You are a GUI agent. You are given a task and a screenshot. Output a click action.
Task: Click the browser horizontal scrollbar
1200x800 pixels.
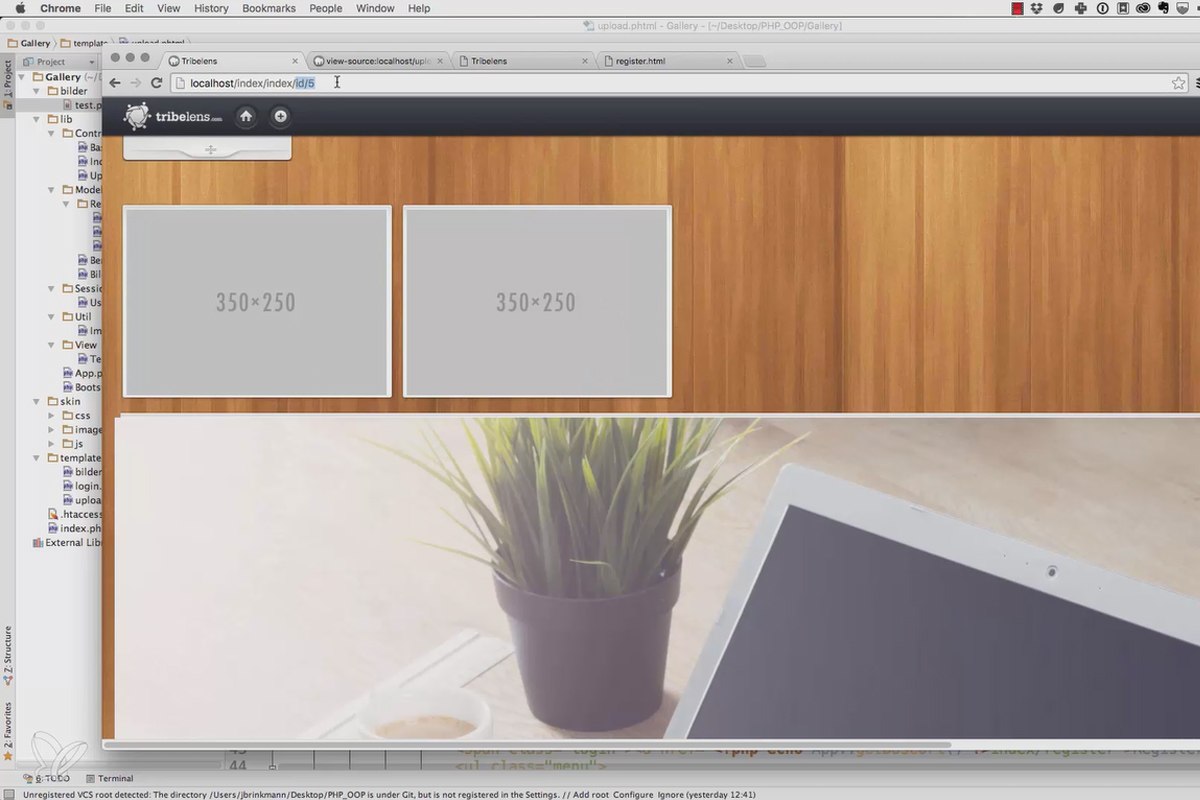(528, 744)
